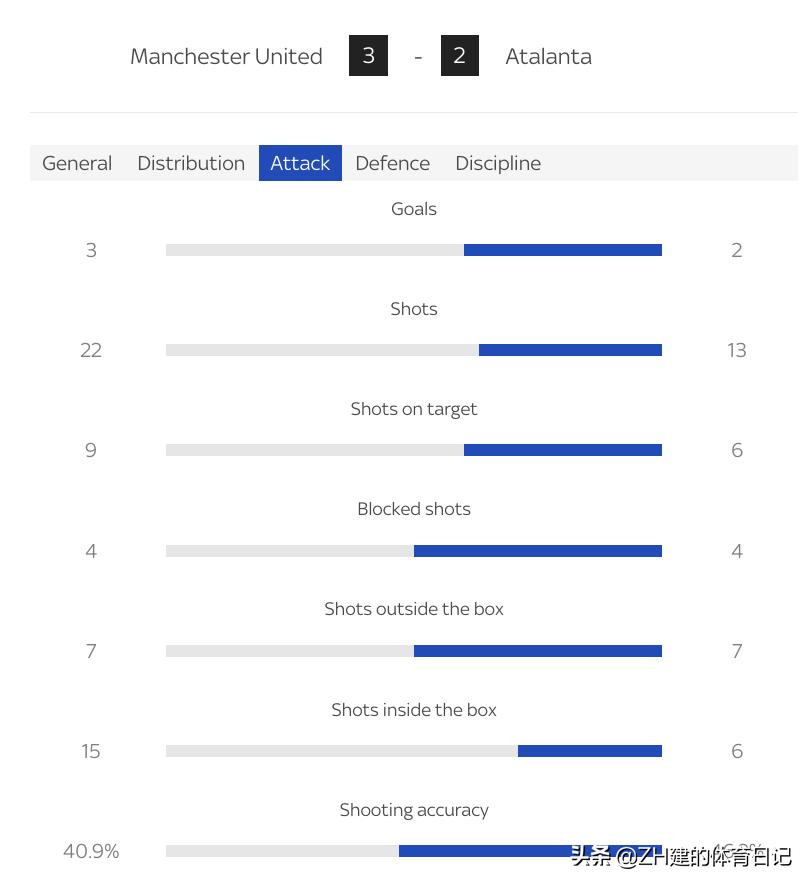This screenshot has width=810, height=886.
Task: Open the Distribution stats tab
Action: pyautogui.click(x=191, y=163)
